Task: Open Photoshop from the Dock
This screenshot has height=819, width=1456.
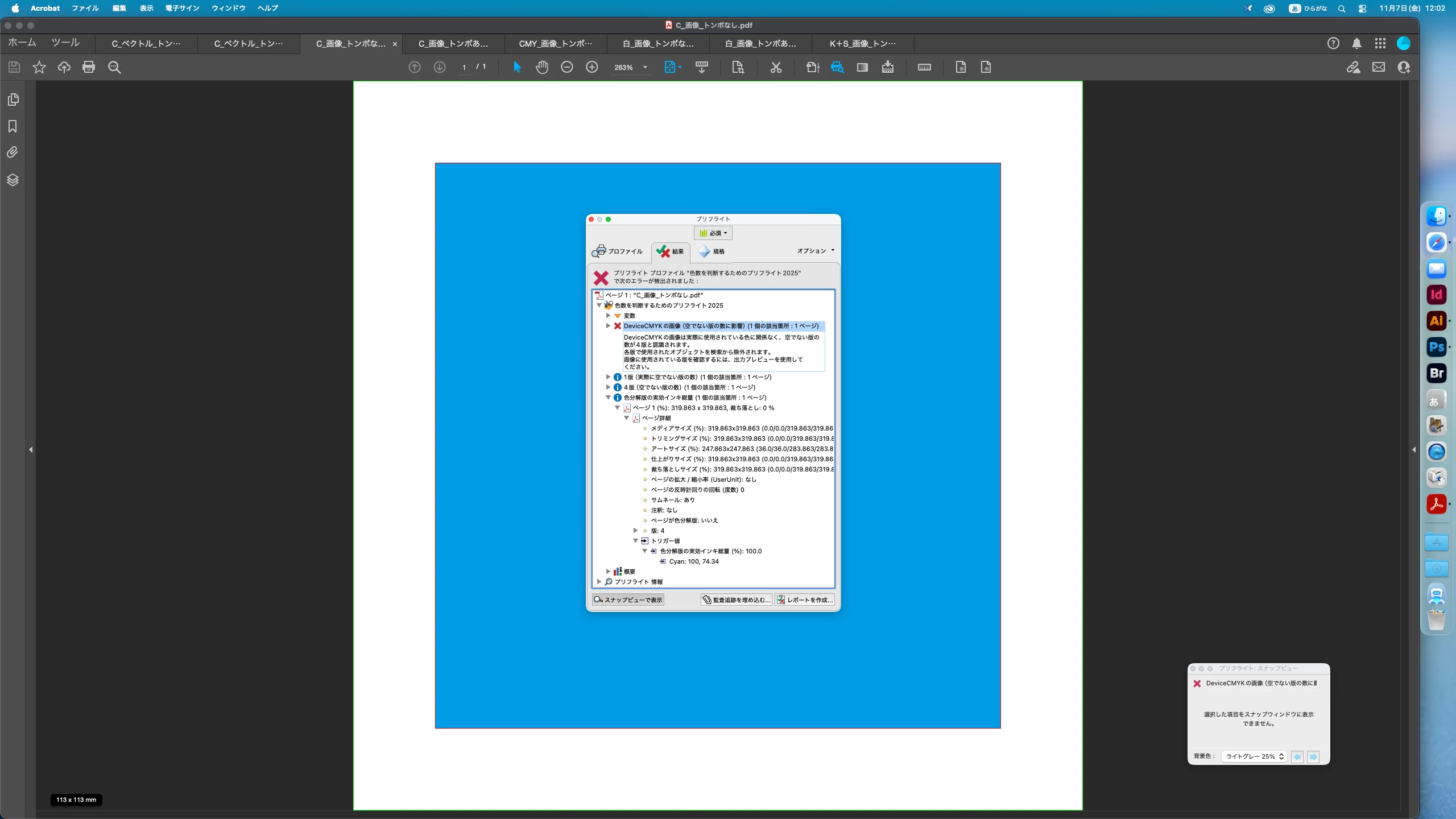Action: [1436, 347]
